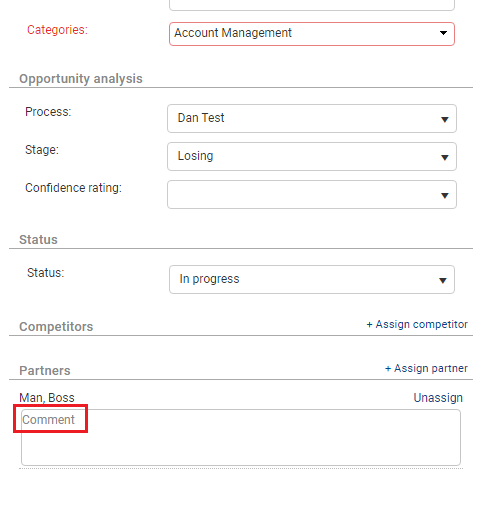Screen dimensions: 479x525
Task: Open the empty Confidence rating dropdown
Action: click(x=312, y=195)
